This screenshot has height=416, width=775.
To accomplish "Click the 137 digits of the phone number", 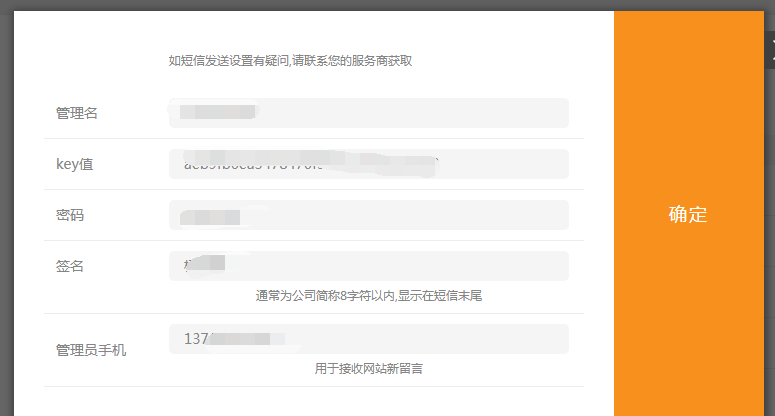I will [196, 338].
